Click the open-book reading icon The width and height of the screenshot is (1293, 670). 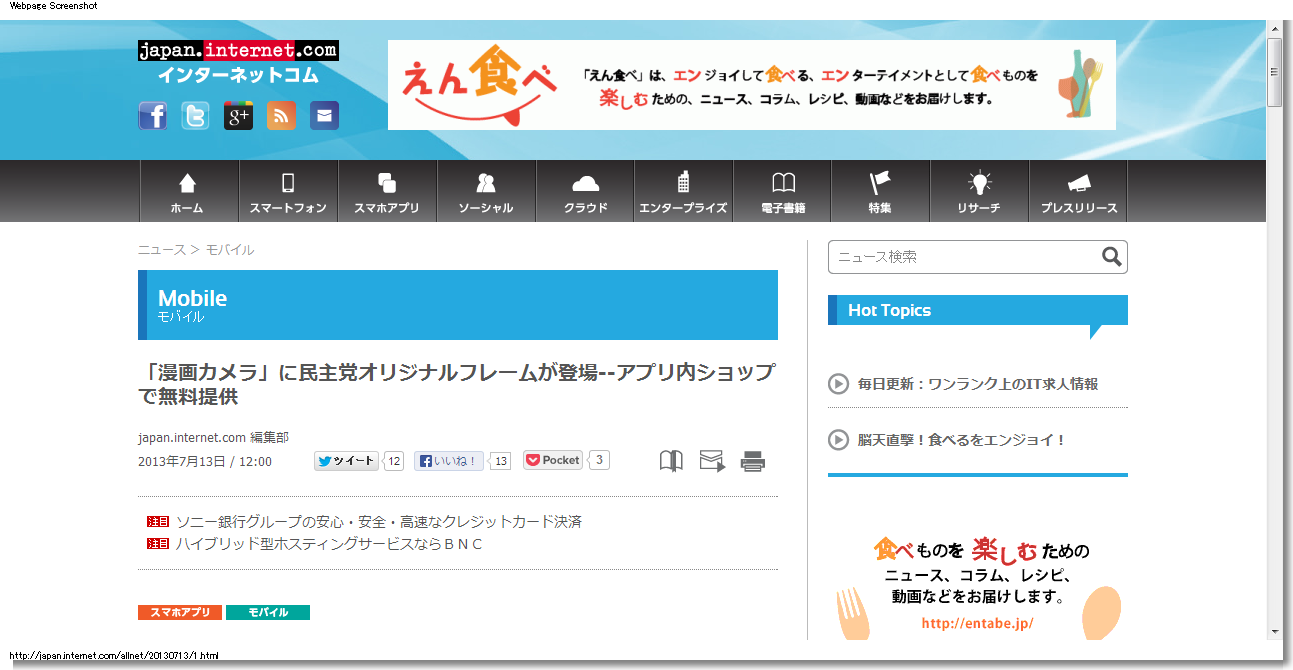pyautogui.click(x=671, y=461)
